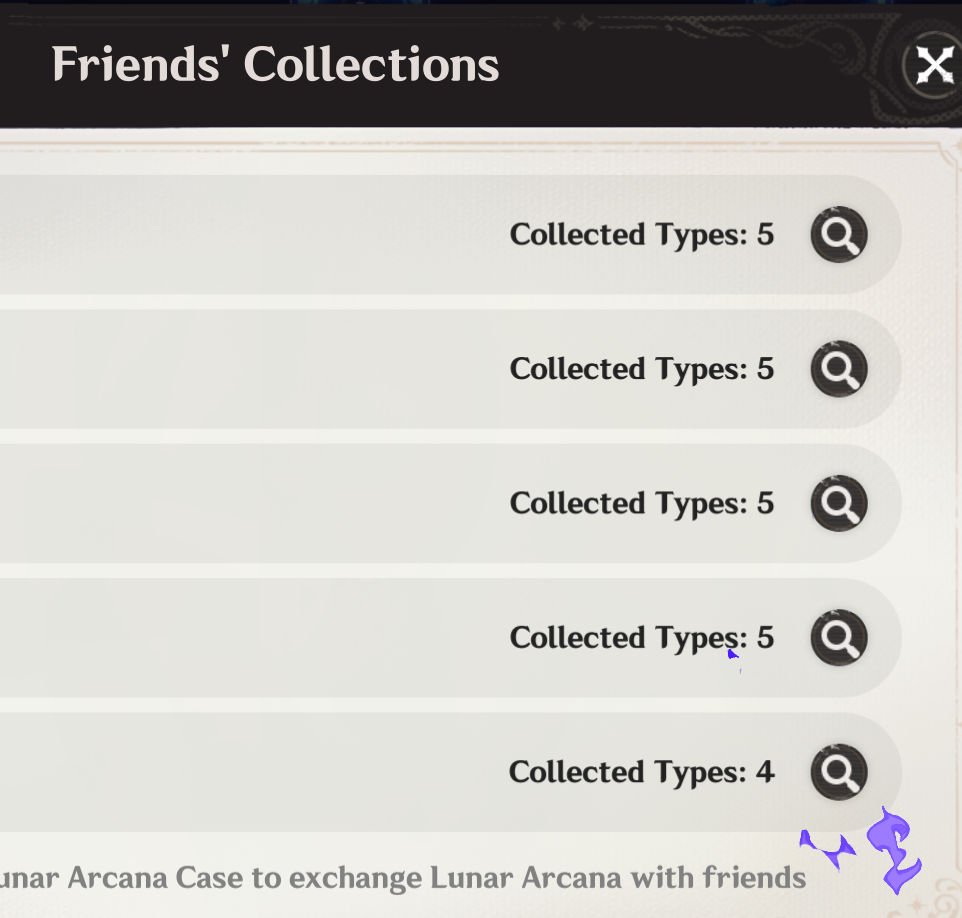Image resolution: width=962 pixels, height=918 pixels.
Task: Select the third friend row's blank area
Action: pos(250,503)
